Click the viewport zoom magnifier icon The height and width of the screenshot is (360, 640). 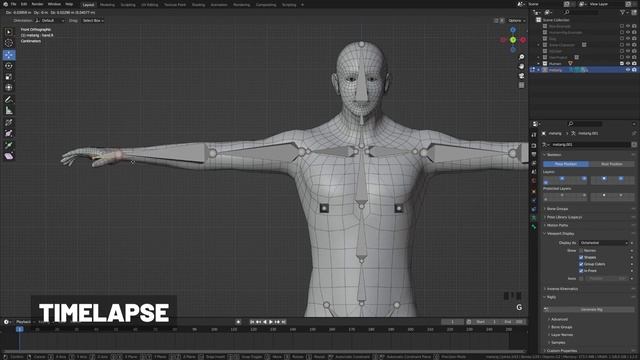(521, 57)
